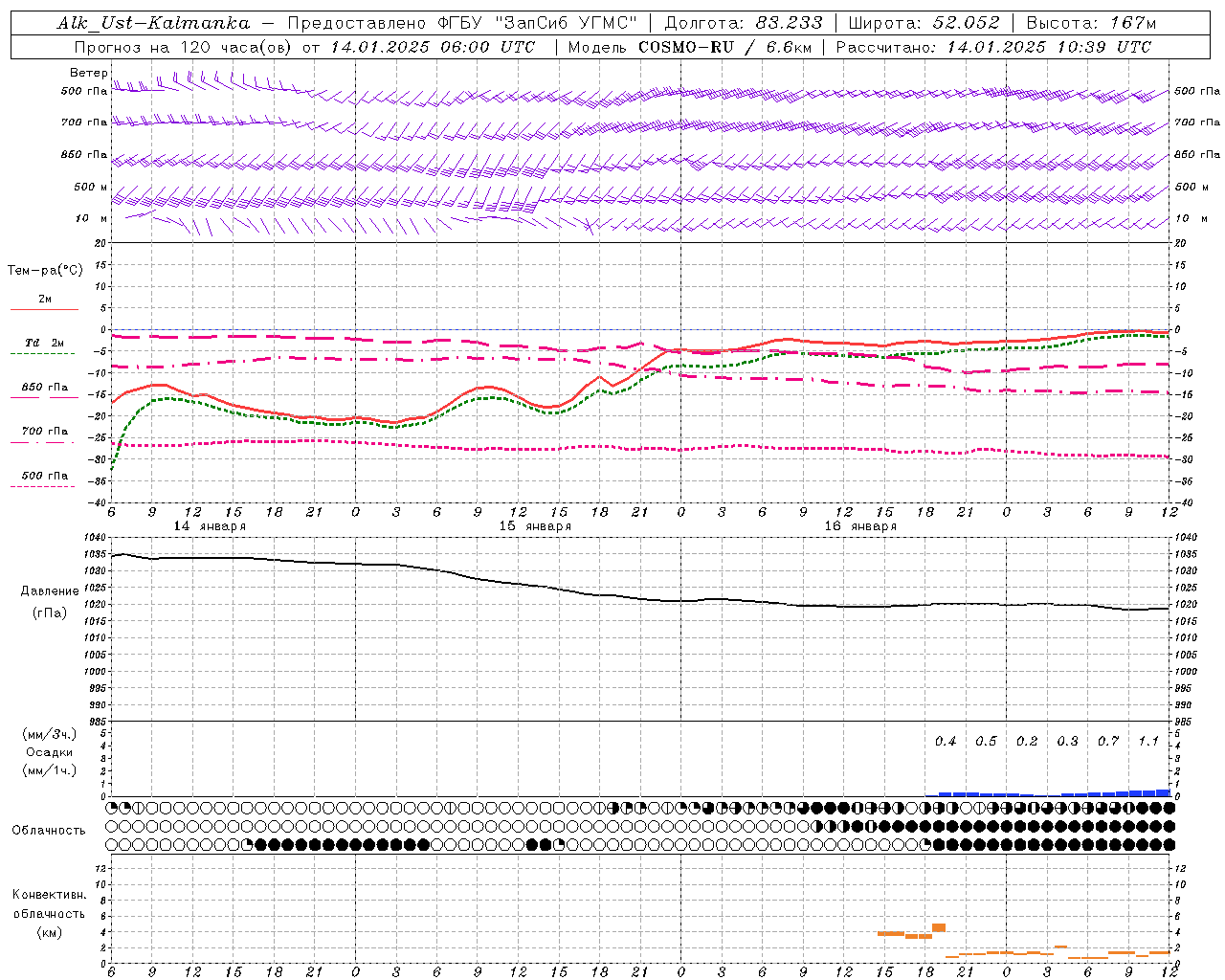
Task: Click the 0.4 precipitation total
Action: point(946,742)
